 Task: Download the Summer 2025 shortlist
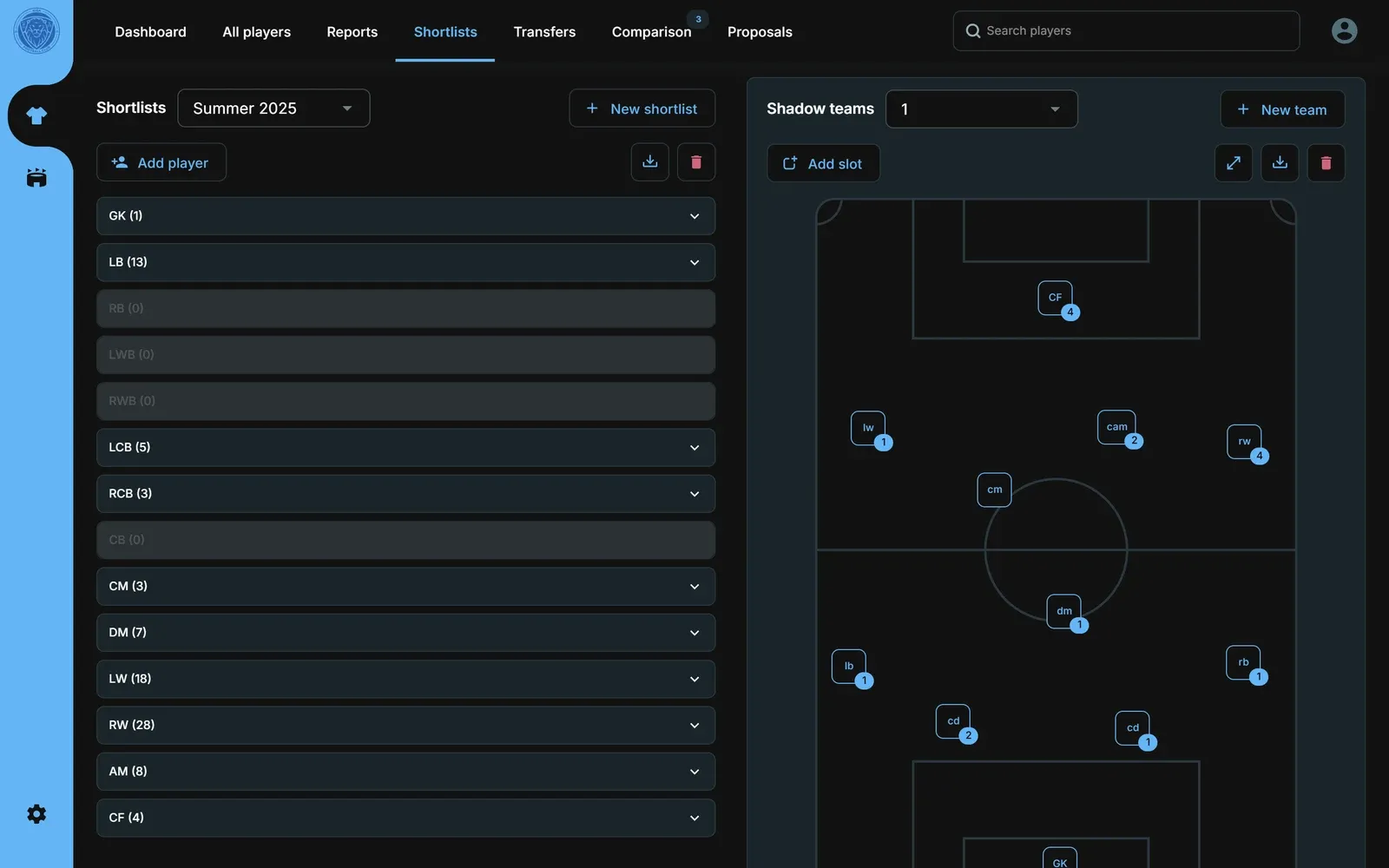tap(650, 162)
